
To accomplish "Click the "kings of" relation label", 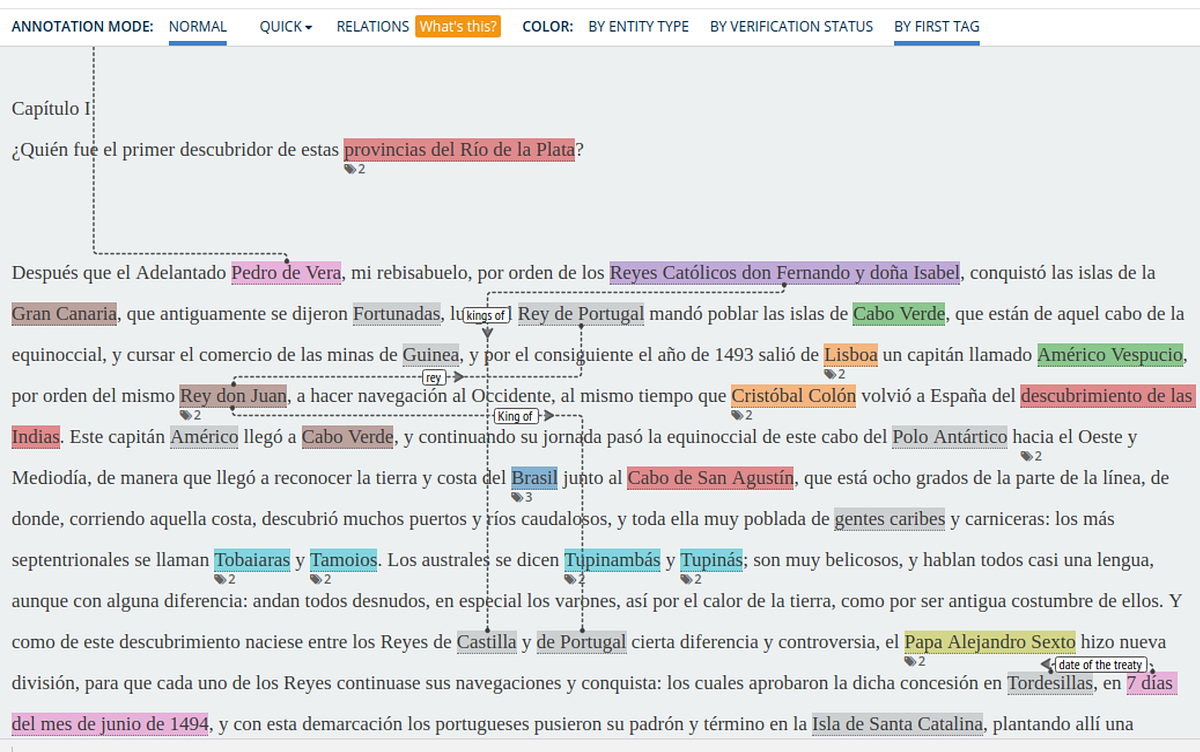I will point(484,313).
